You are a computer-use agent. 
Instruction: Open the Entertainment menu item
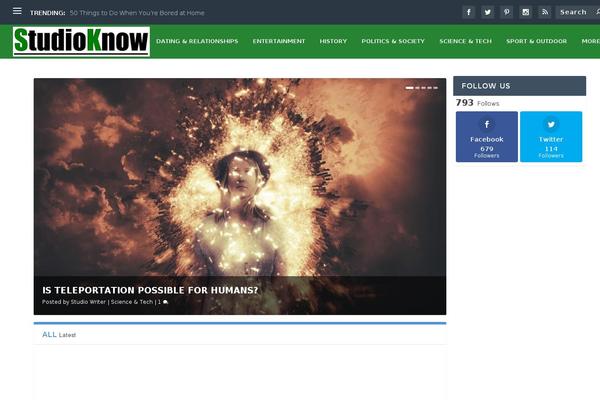(x=279, y=41)
